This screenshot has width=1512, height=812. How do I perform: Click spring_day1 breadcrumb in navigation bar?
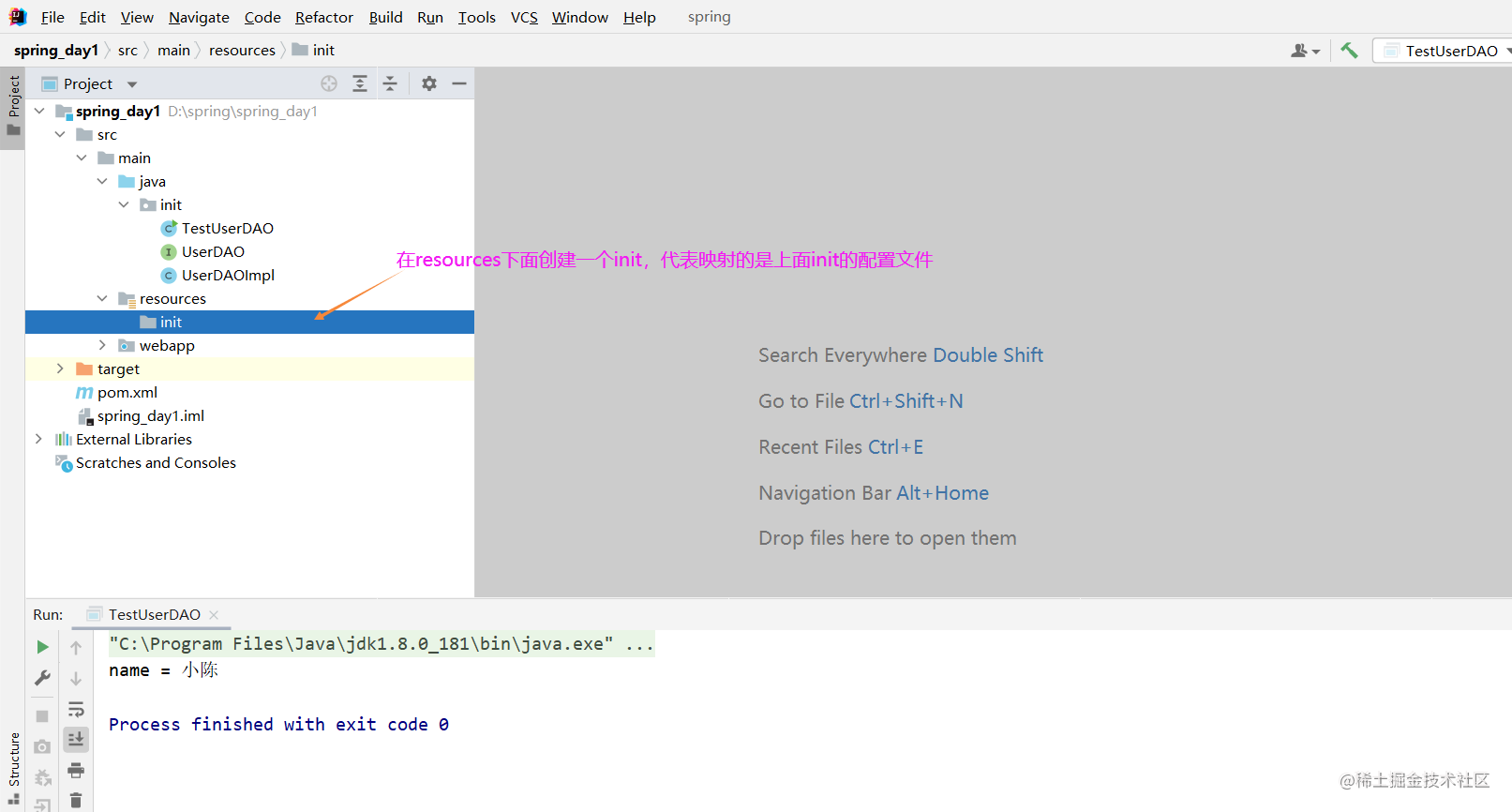[56, 51]
